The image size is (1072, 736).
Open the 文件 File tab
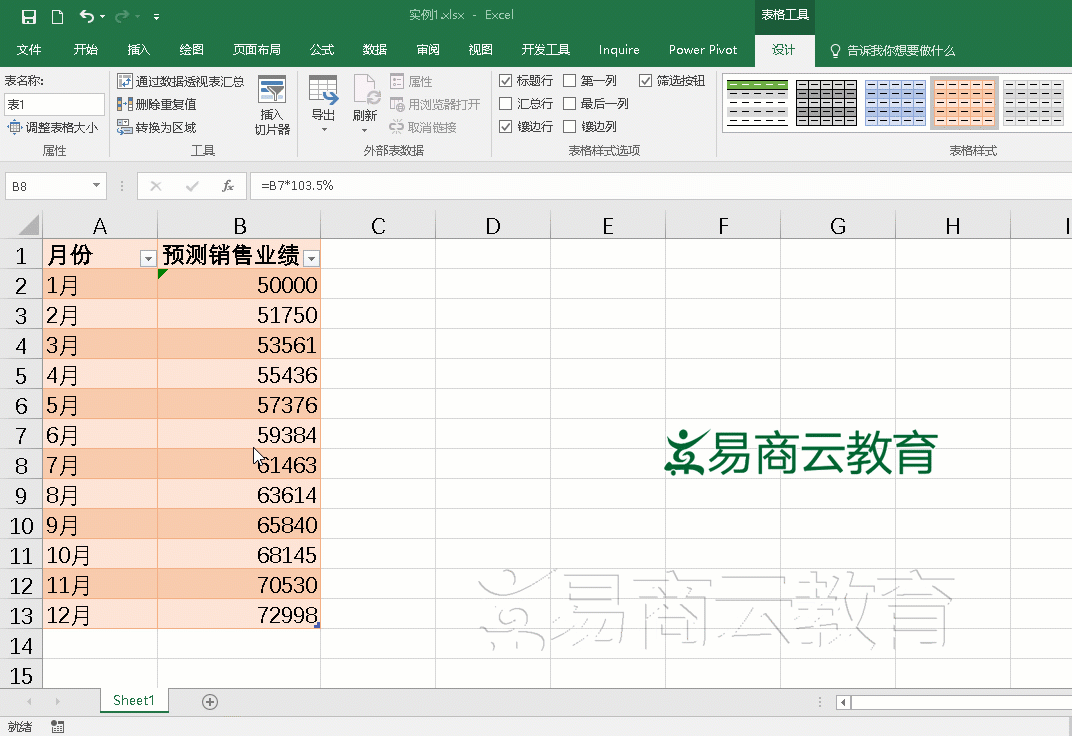[29, 50]
